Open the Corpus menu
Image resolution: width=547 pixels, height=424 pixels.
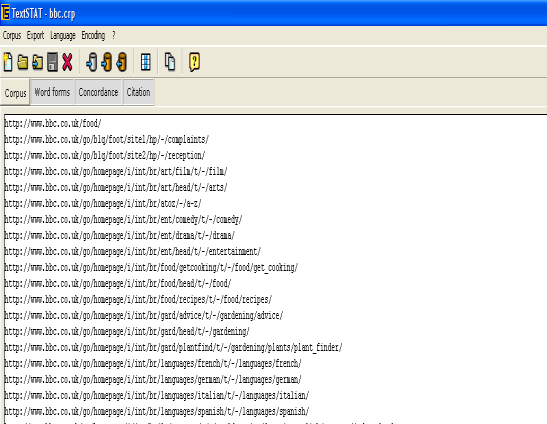[x=12, y=35]
